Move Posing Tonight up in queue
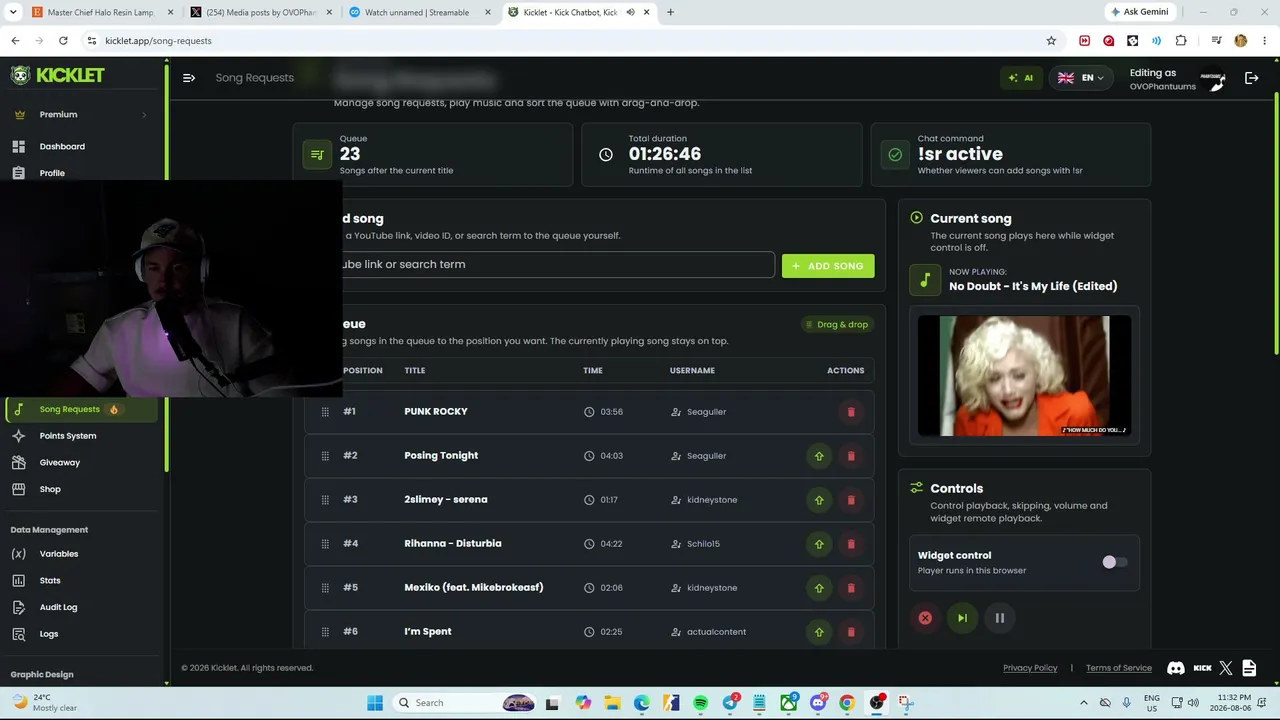Image resolution: width=1280 pixels, height=720 pixels. tap(819, 456)
